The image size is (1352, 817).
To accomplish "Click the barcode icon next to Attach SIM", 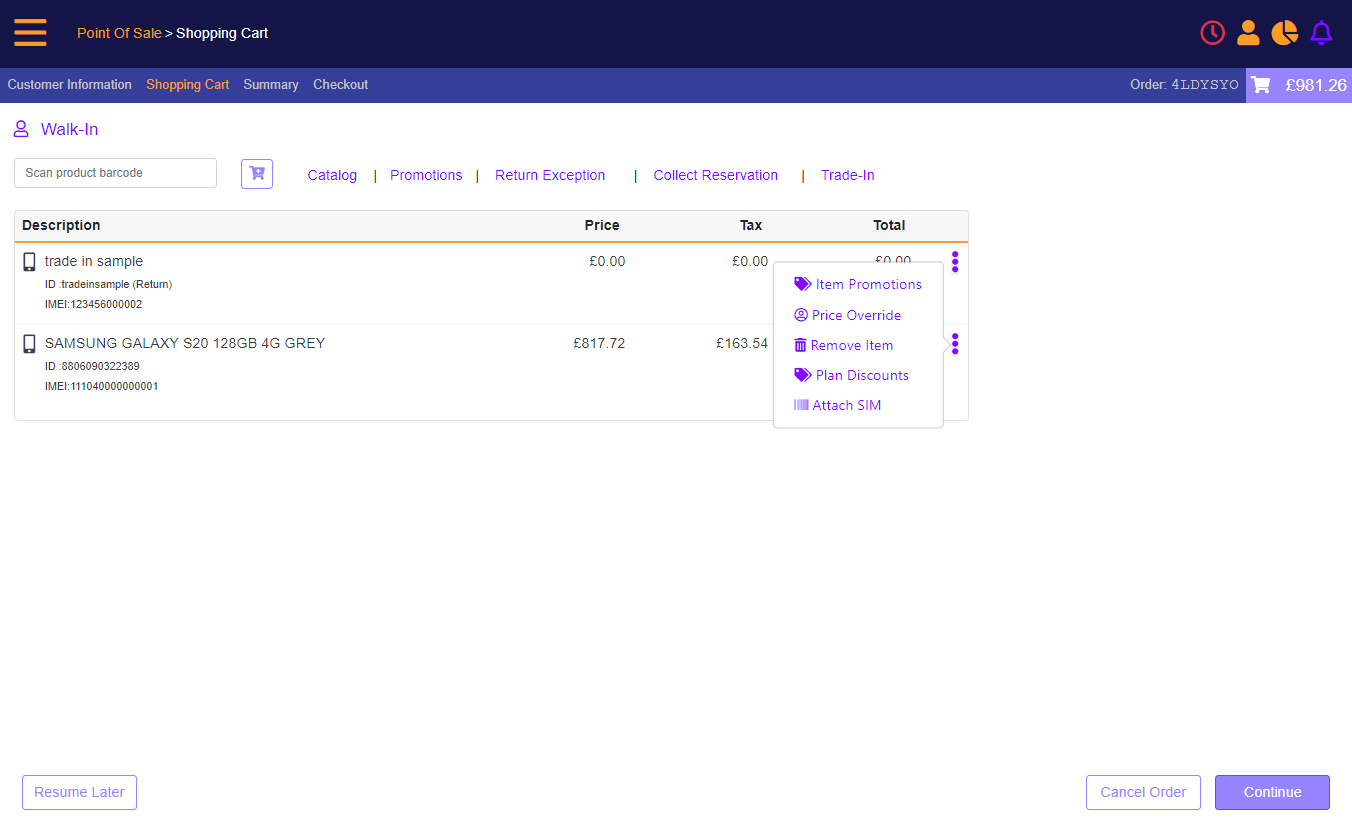I will (801, 405).
